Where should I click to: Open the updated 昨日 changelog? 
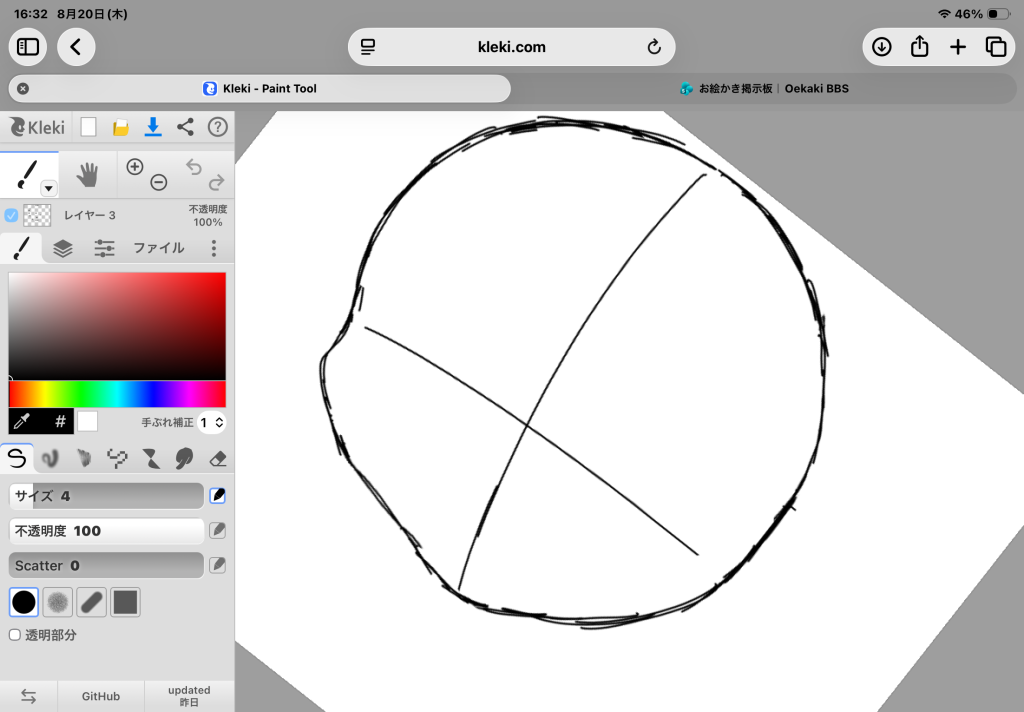(189, 696)
